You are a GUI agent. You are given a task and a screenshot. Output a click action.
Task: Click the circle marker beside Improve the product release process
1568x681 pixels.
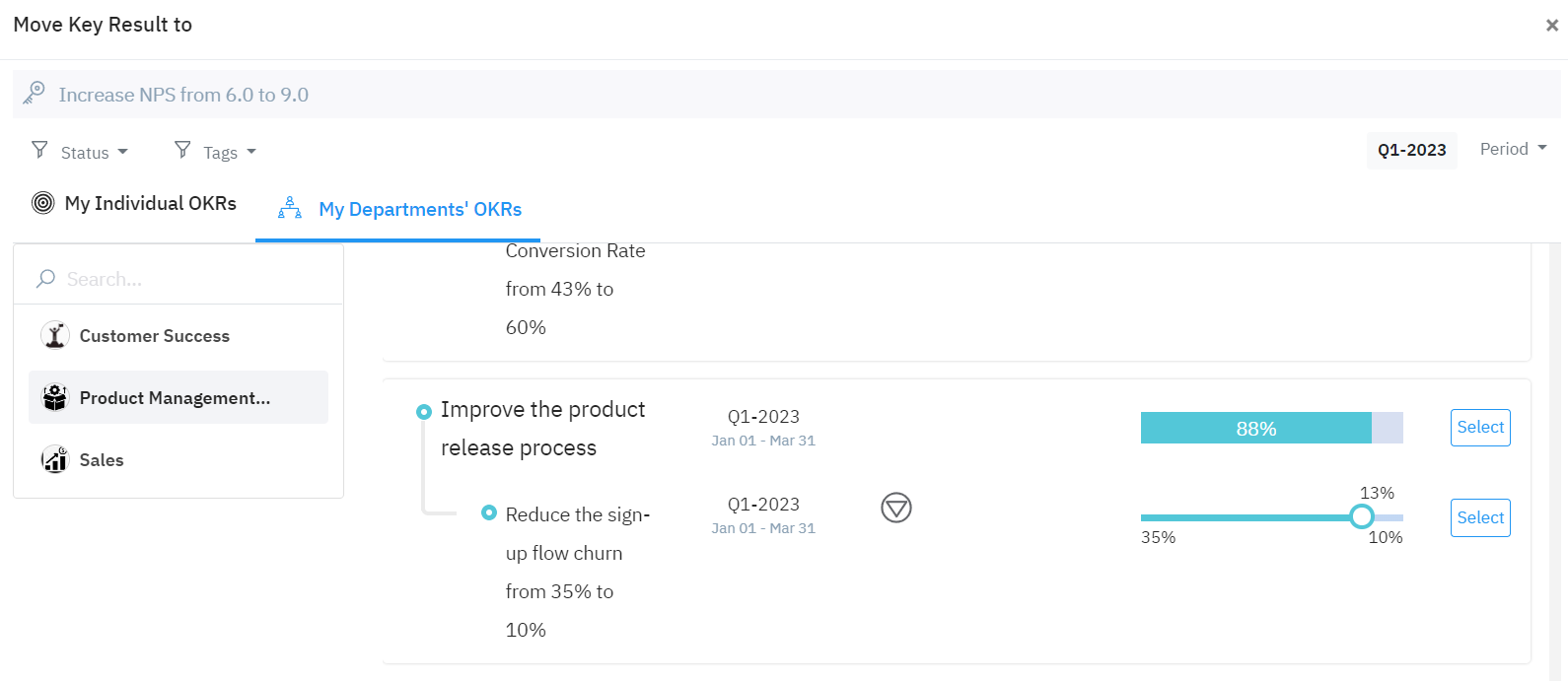point(424,411)
